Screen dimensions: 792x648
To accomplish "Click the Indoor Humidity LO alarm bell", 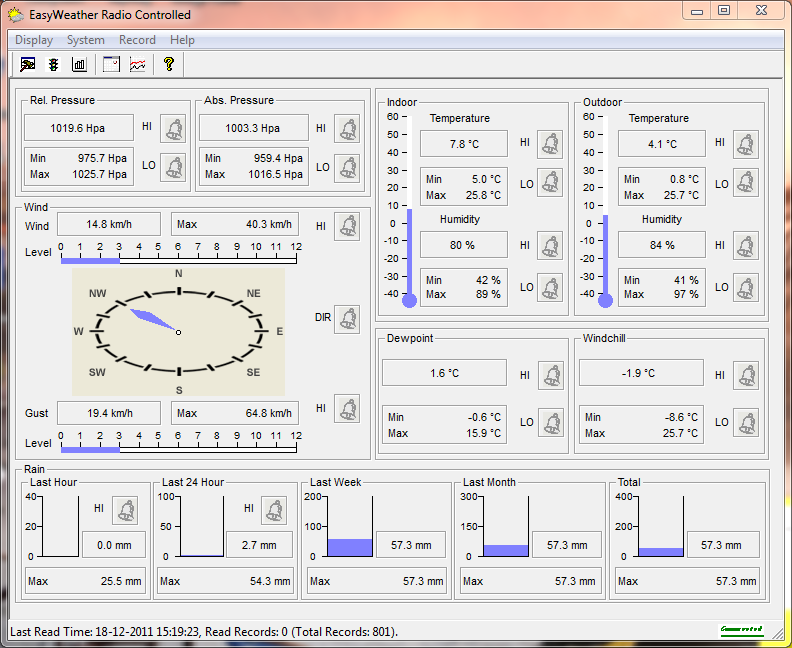I will (550, 287).
